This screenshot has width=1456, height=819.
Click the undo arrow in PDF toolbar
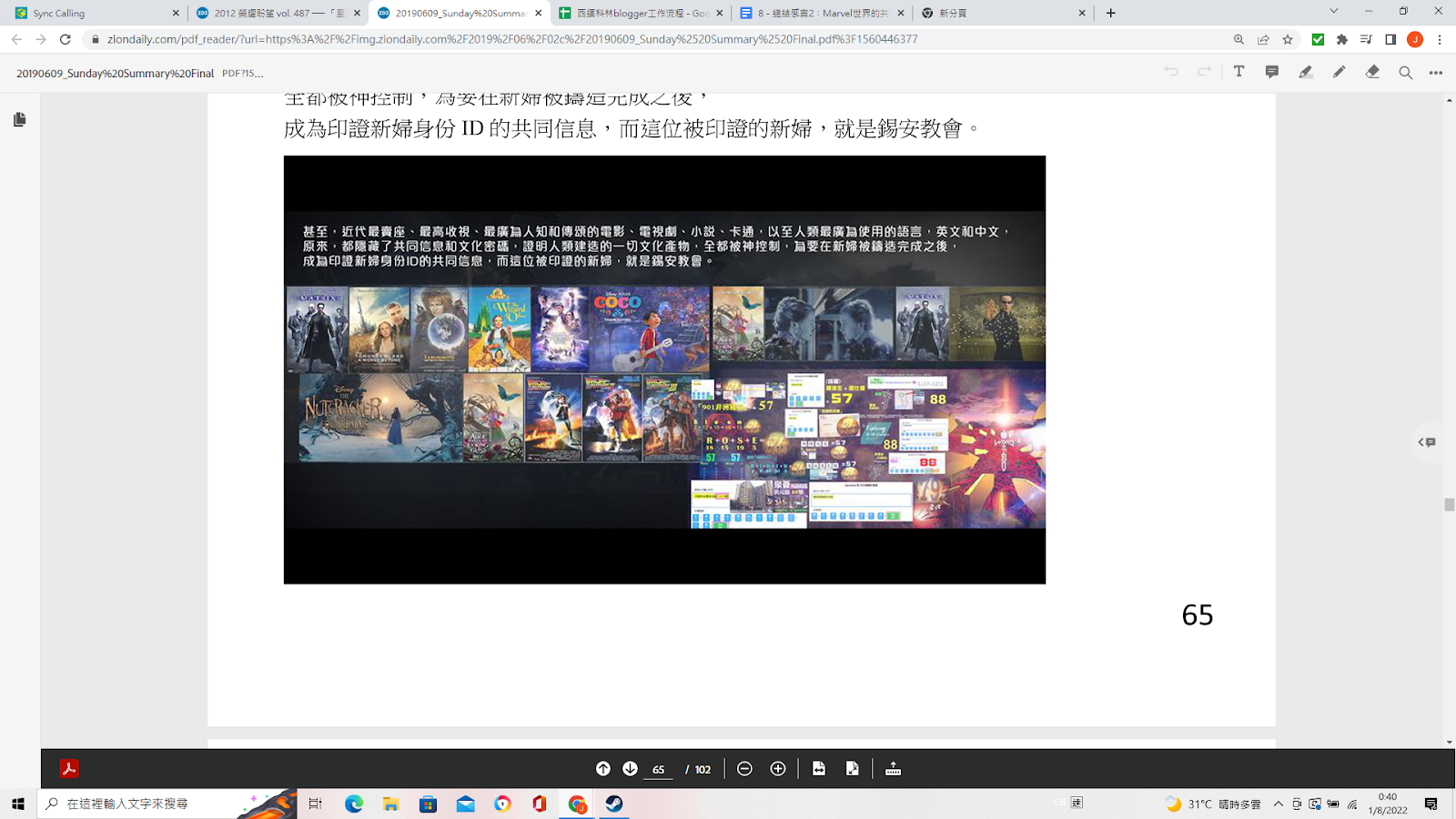click(1171, 72)
